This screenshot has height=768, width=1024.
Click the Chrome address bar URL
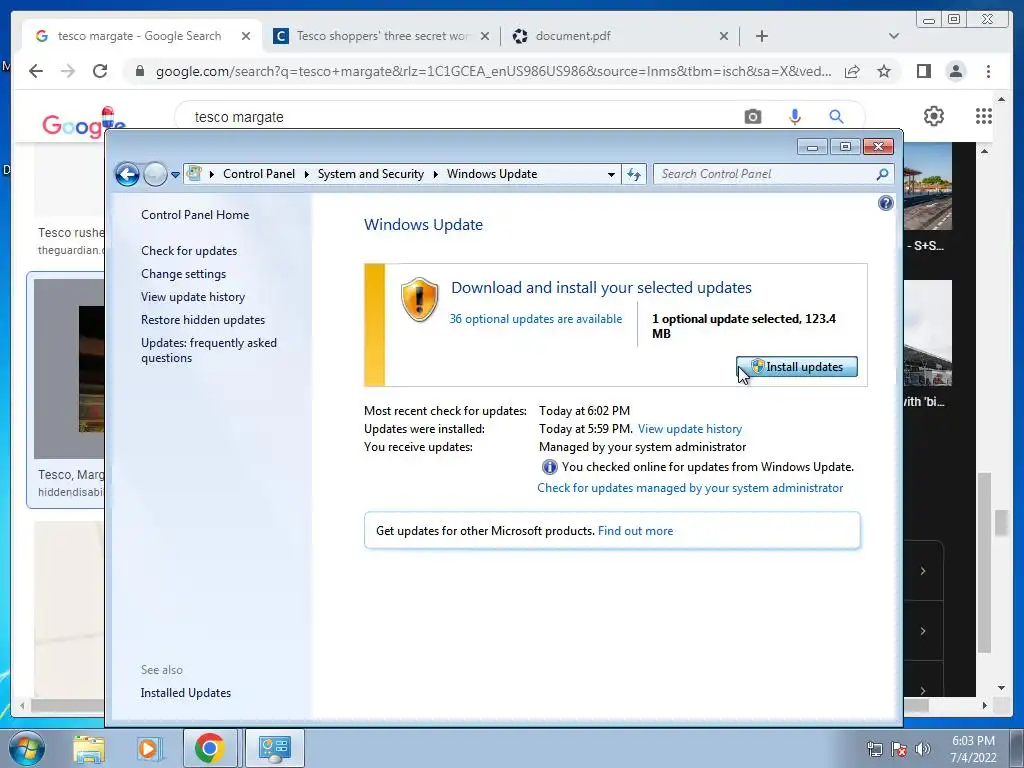493,71
